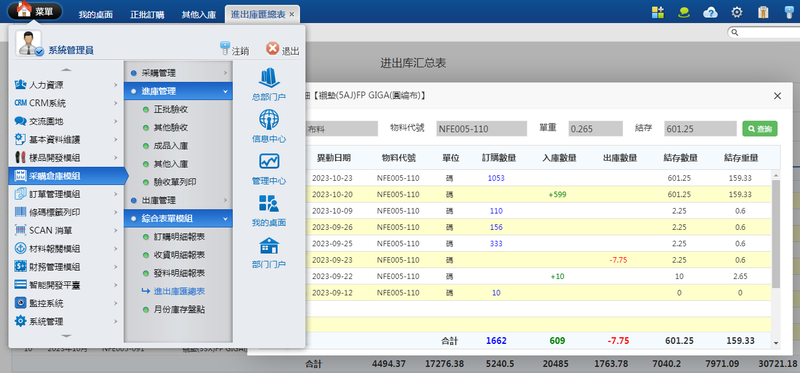The width and height of the screenshot is (800, 373).
Task: Open the 我的桌面 shortcut icon
Action: [x=269, y=203]
